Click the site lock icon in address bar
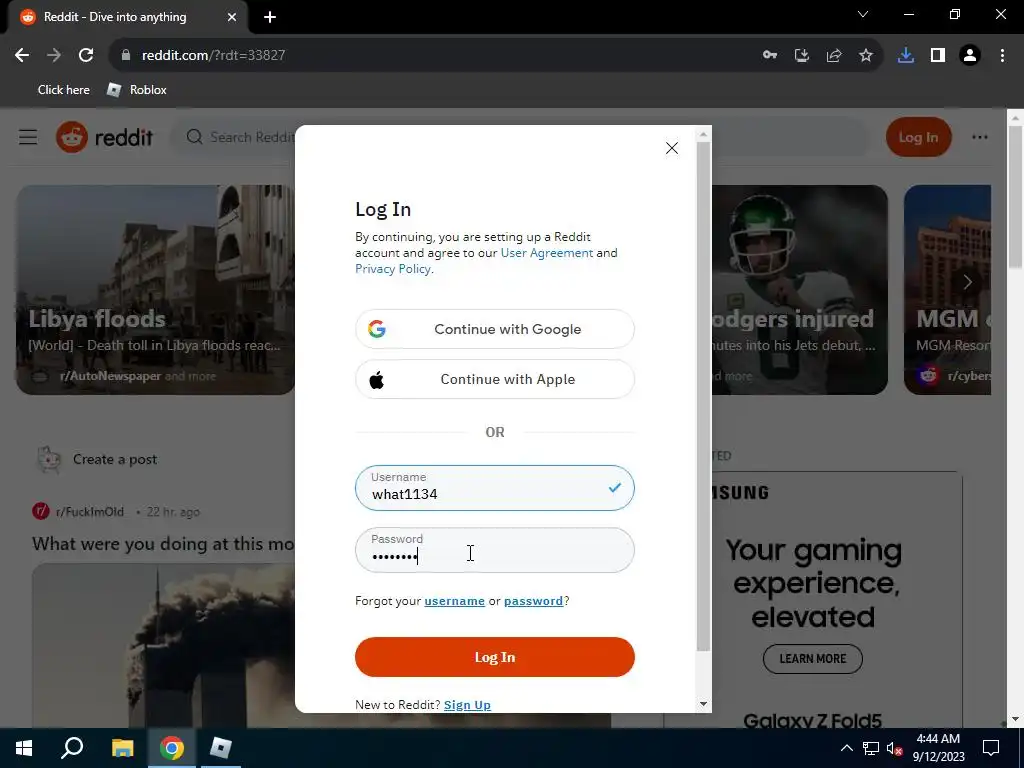The height and width of the screenshot is (768, 1024). tap(125, 56)
